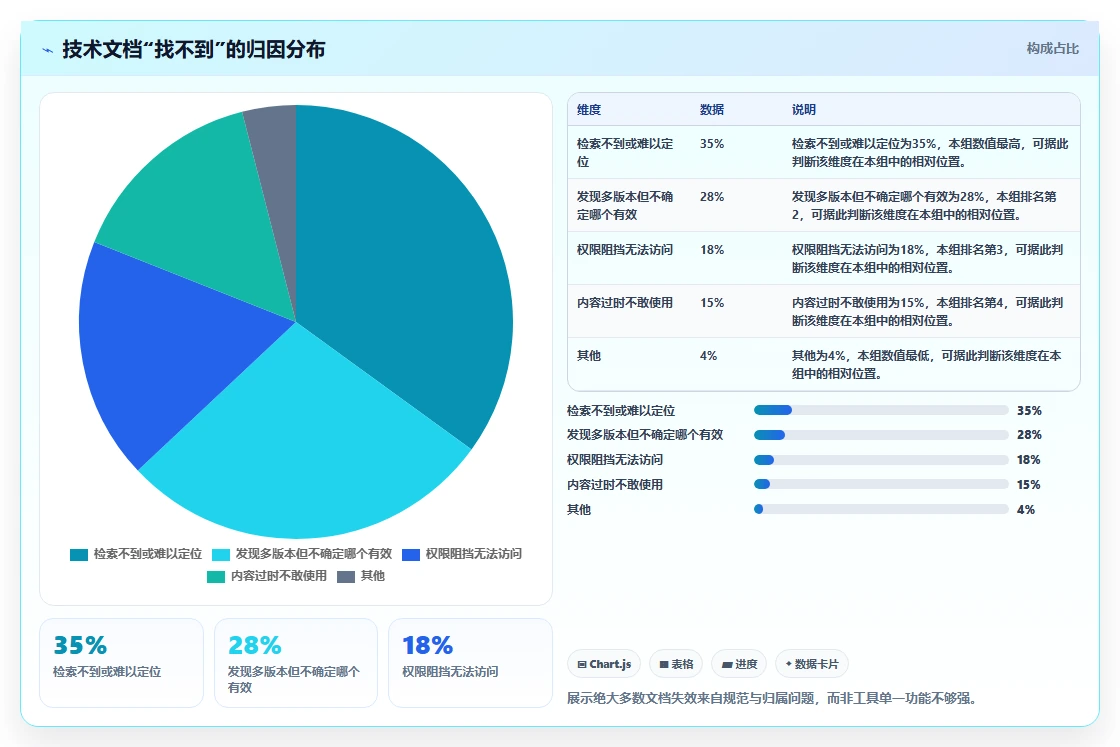Toggle 检索不到或难以定位 legend swatch
Image resolution: width=1120 pixels, height=747 pixels.
[x=79, y=555]
